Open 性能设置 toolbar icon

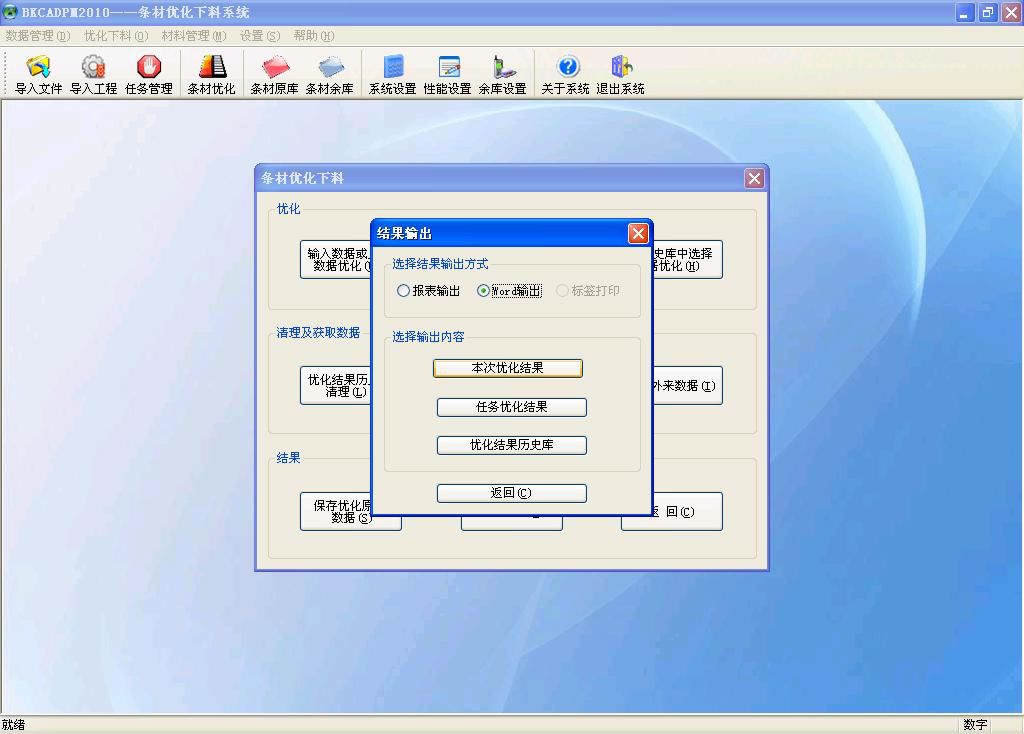point(447,74)
